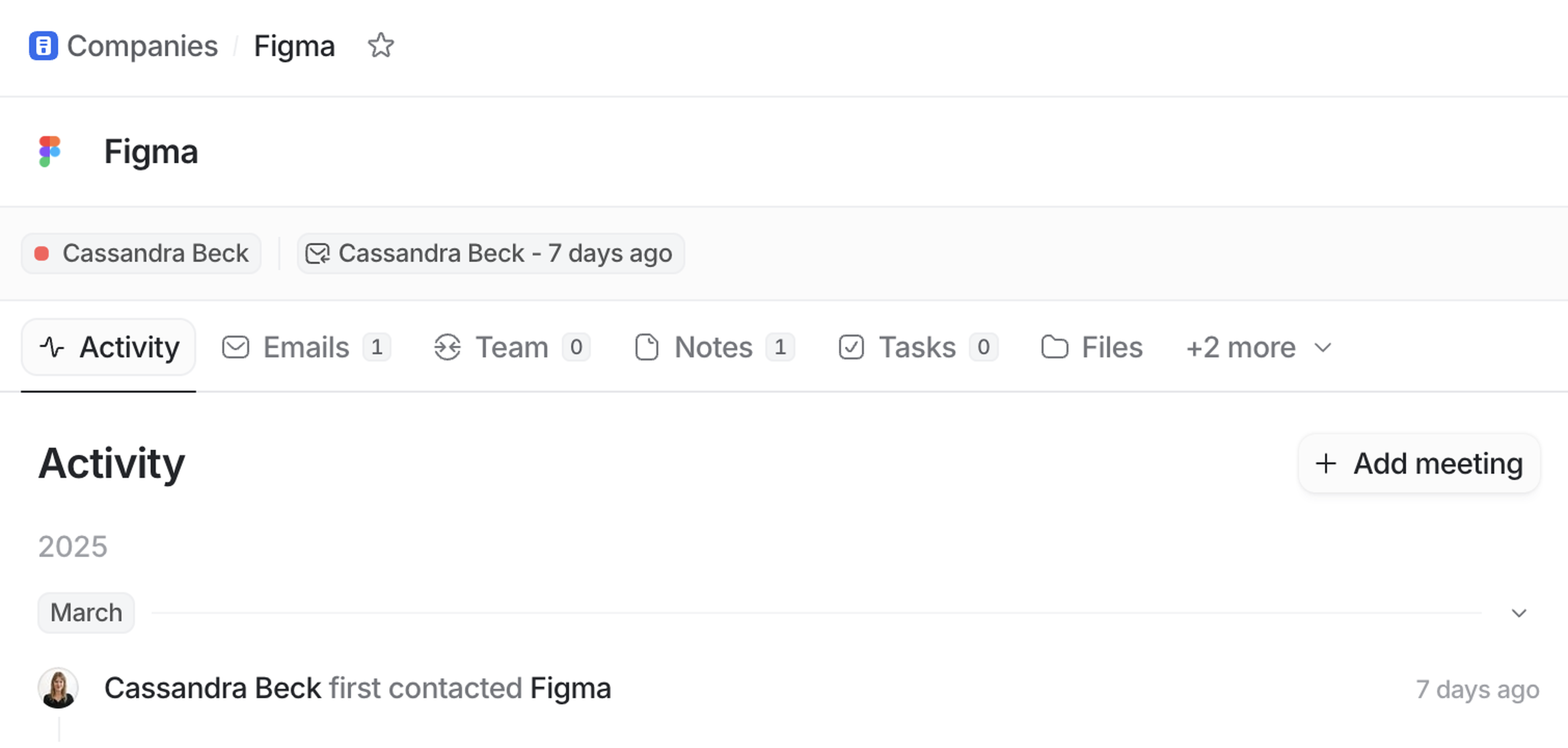Click the Emails count badge
Image resolution: width=1568 pixels, height=748 pixels.
[x=377, y=347]
